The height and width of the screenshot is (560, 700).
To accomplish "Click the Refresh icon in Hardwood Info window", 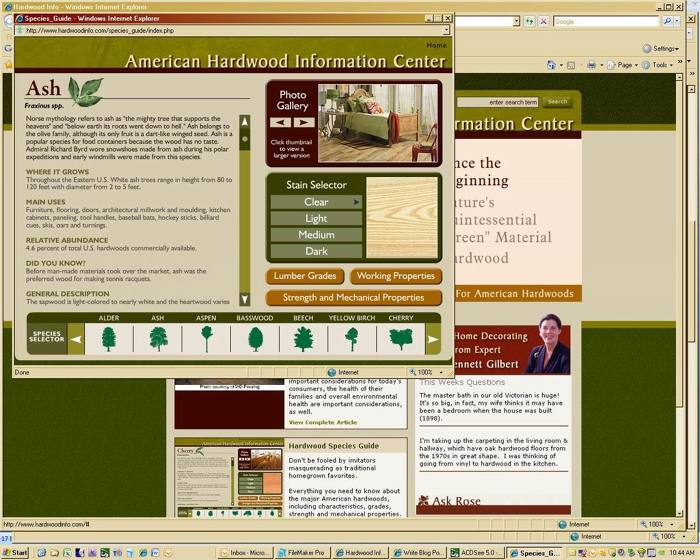I will point(529,21).
